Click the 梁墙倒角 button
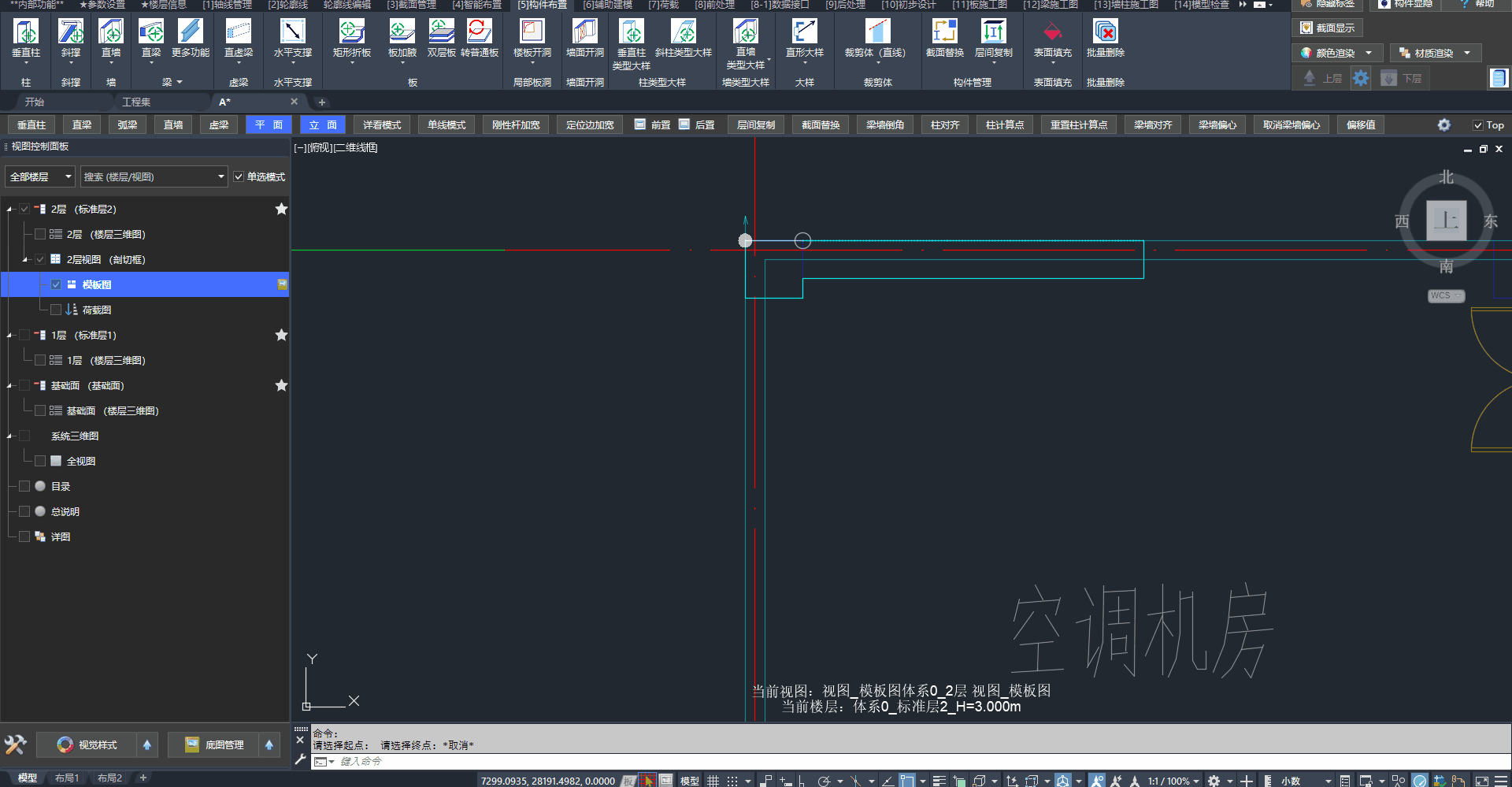 pyautogui.click(x=884, y=125)
